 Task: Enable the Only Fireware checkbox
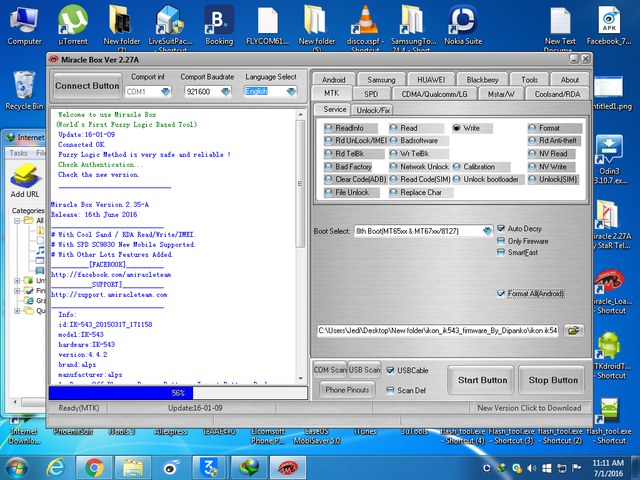click(502, 241)
